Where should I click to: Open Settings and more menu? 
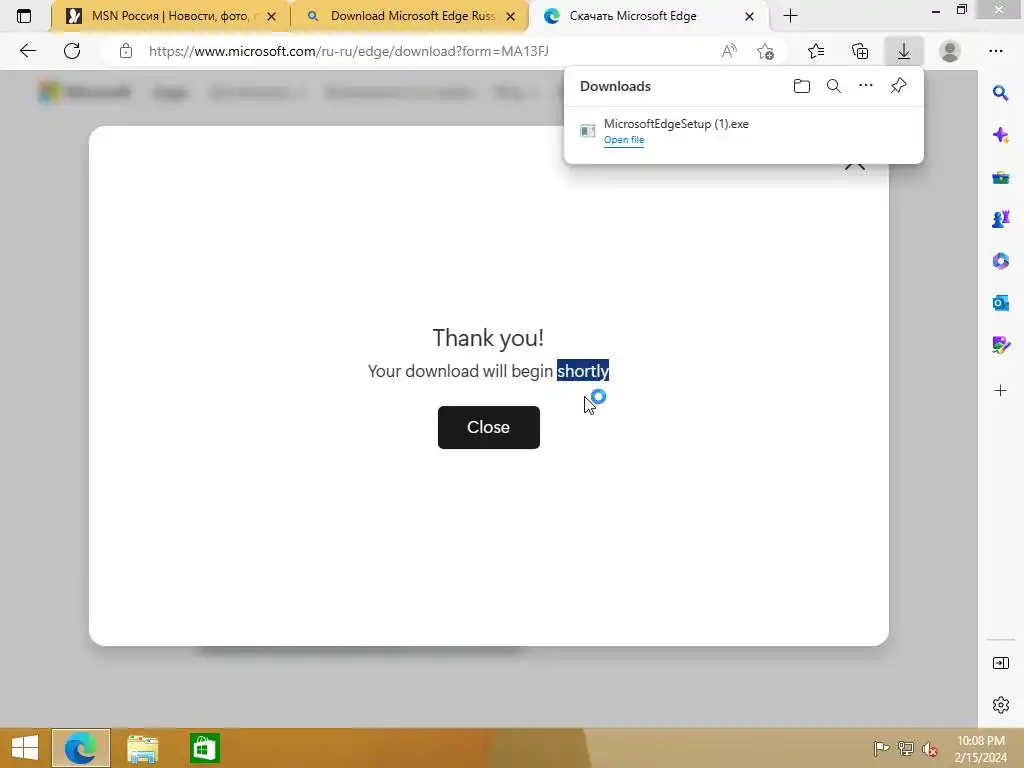pyautogui.click(x=995, y=51)
